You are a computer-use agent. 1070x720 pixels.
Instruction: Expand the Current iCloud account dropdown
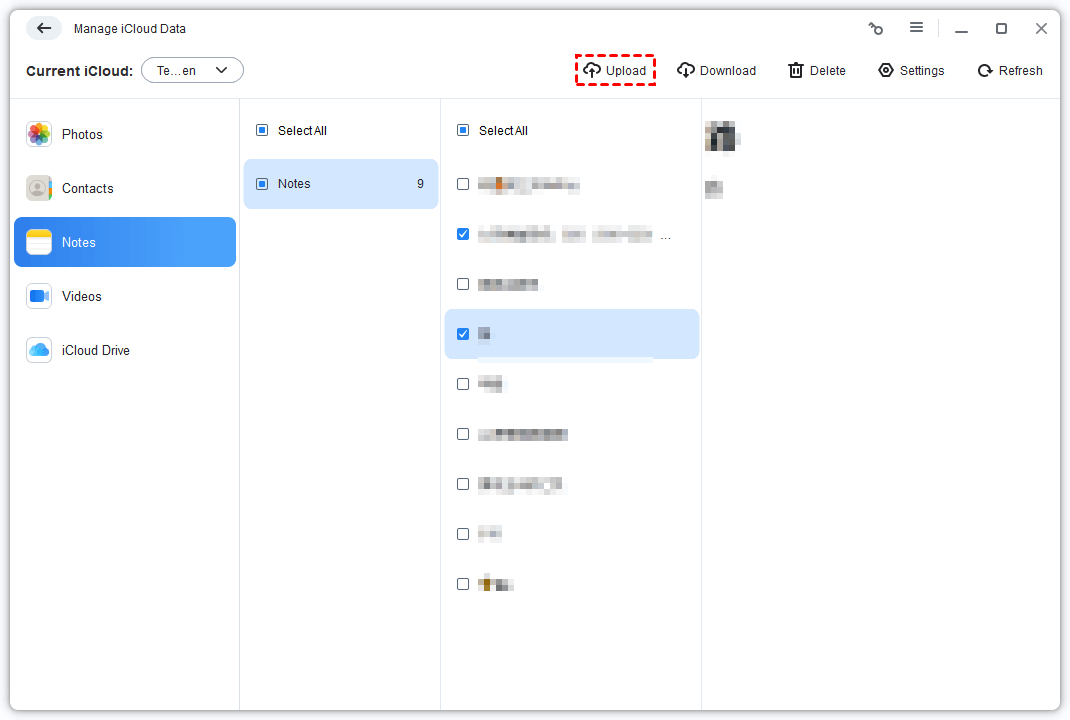tap(192, 70)
